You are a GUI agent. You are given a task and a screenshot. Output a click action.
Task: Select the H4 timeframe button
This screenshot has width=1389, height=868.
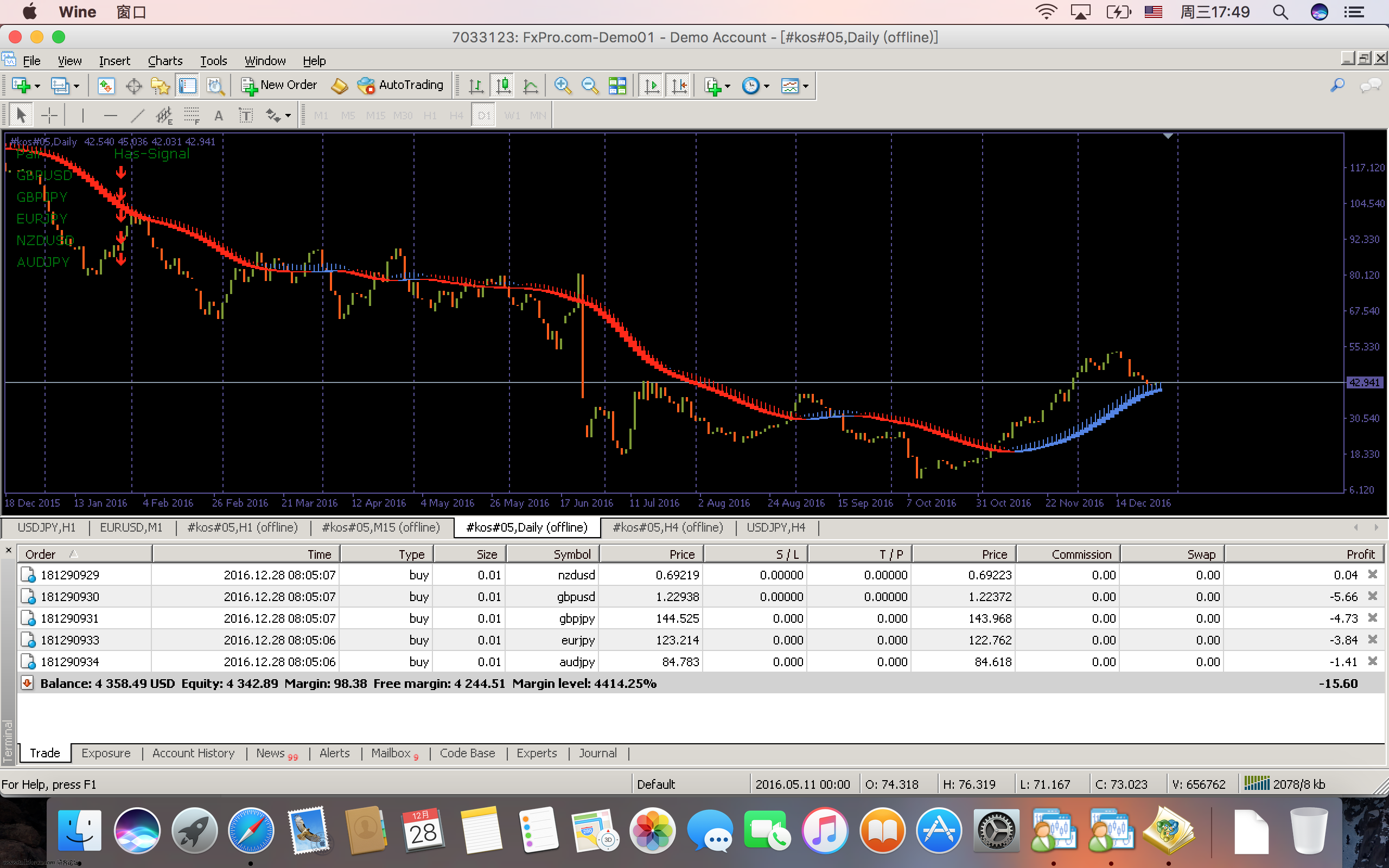click(456, 116)
